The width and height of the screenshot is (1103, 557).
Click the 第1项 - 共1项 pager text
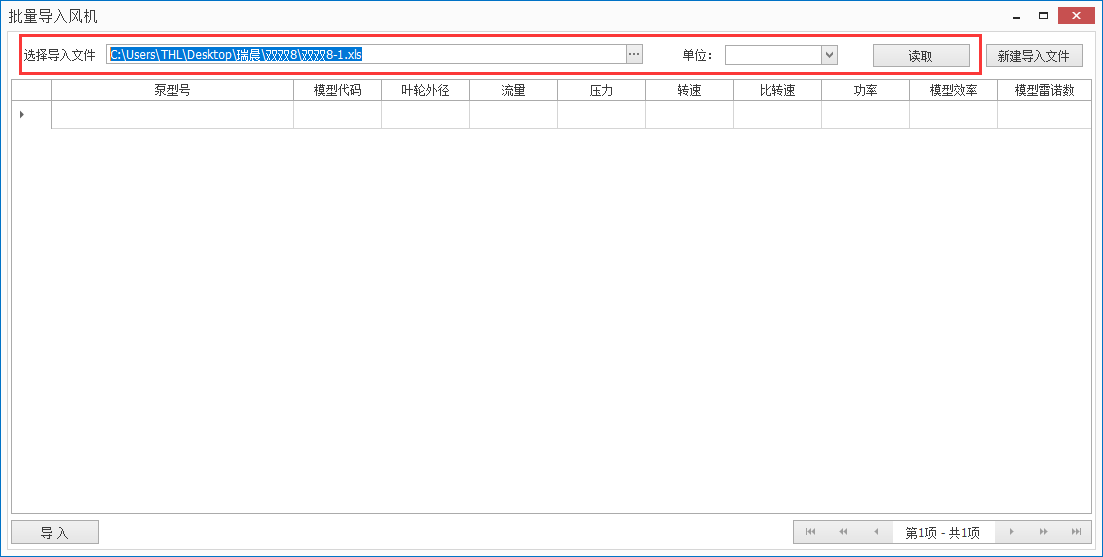(x=942, y=532)
